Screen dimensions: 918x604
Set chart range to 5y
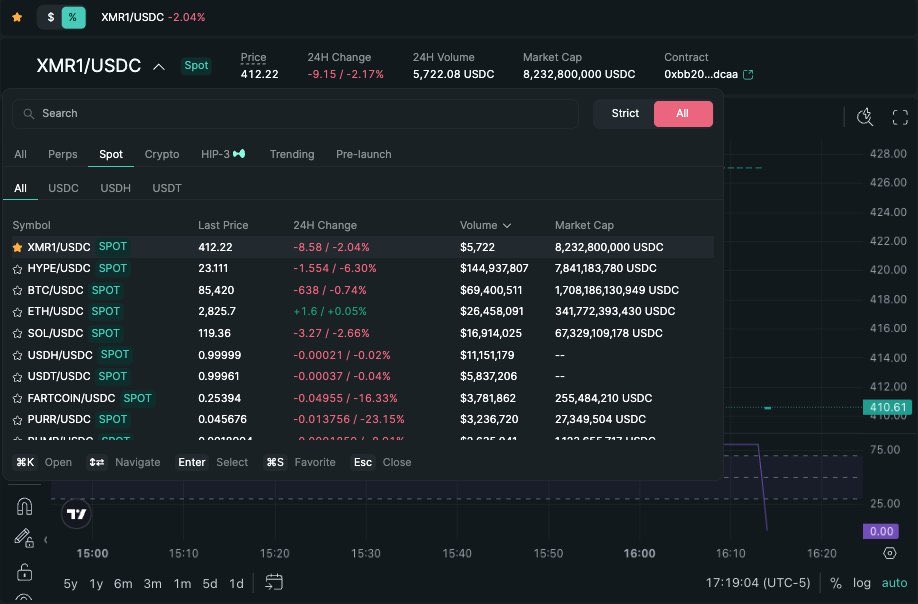click(x=70, y=584)
